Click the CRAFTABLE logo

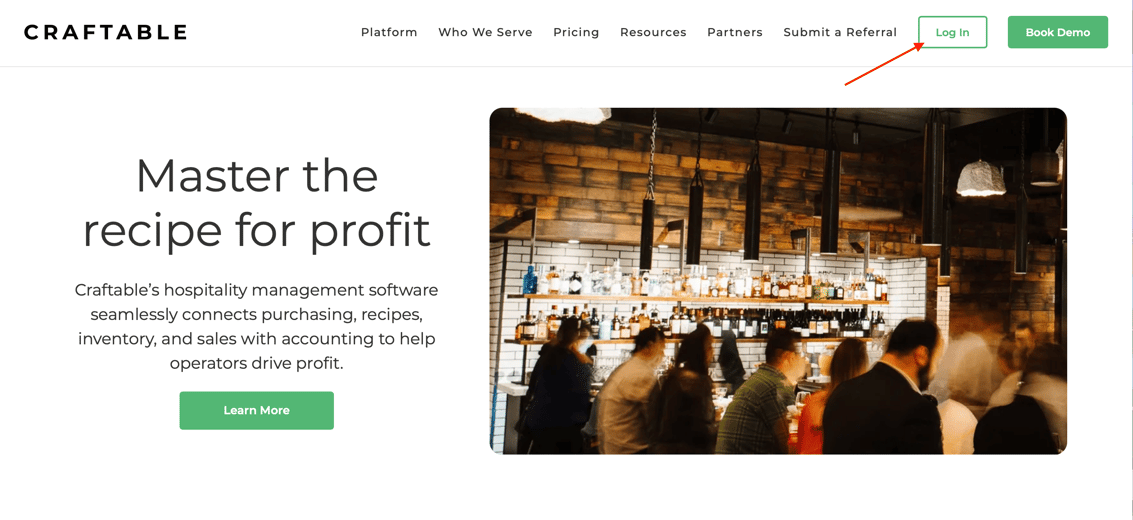click(105, 32)
